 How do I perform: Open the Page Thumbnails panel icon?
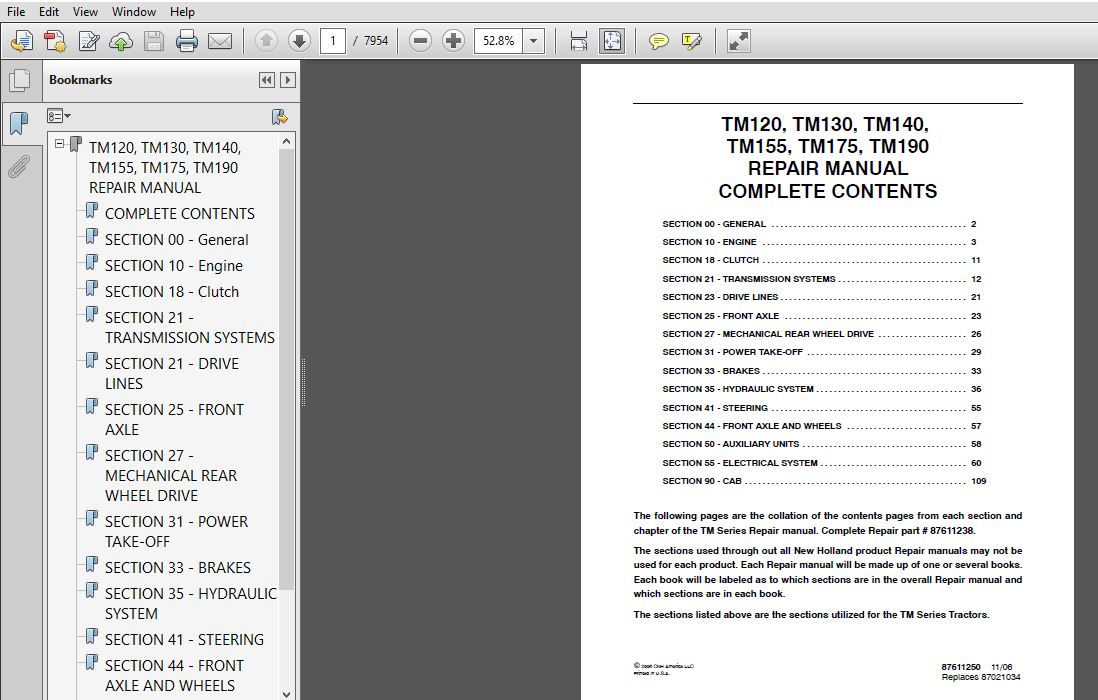(20, 80)
